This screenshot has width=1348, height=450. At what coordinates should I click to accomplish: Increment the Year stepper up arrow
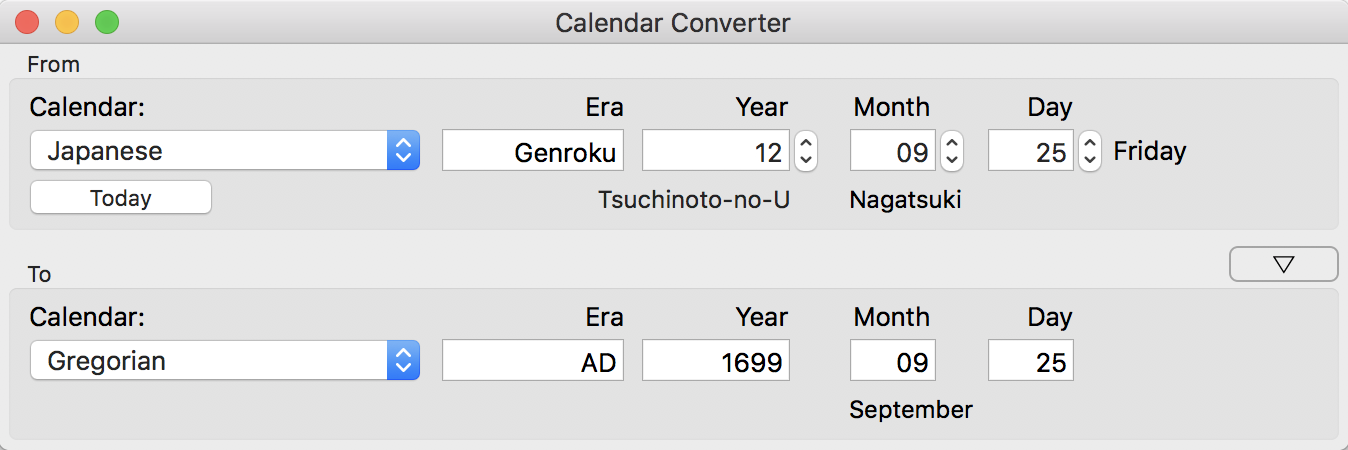point(806,142)
